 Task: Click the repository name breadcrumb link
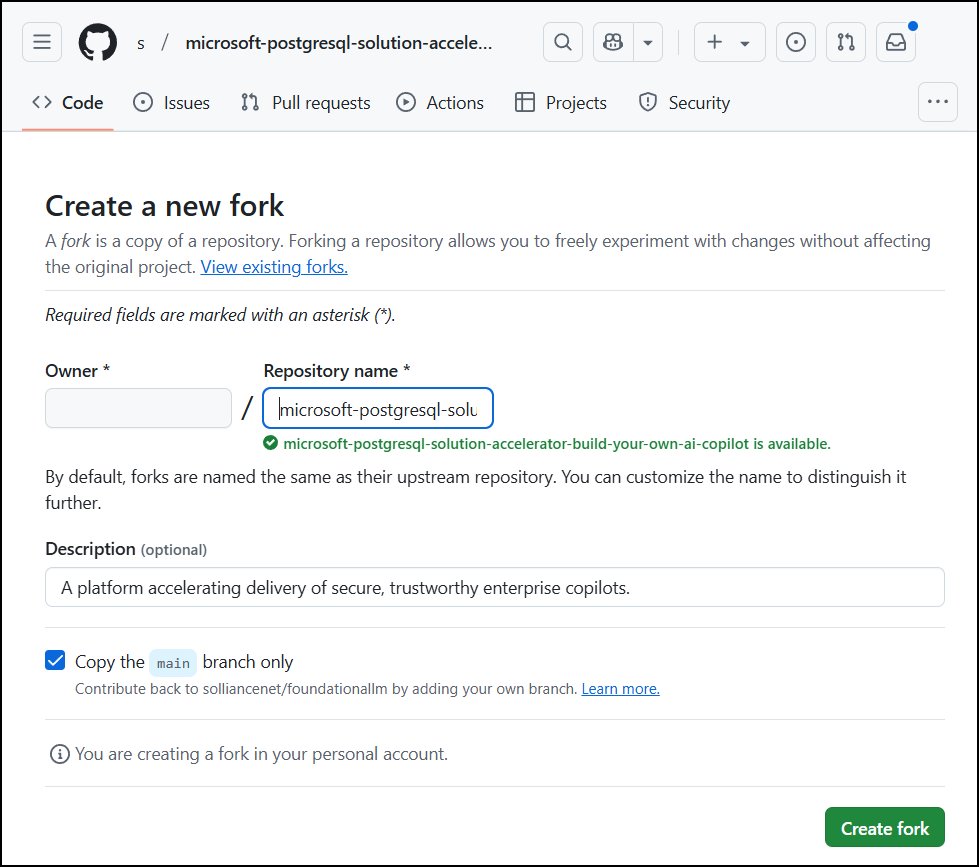coord(339,43)
